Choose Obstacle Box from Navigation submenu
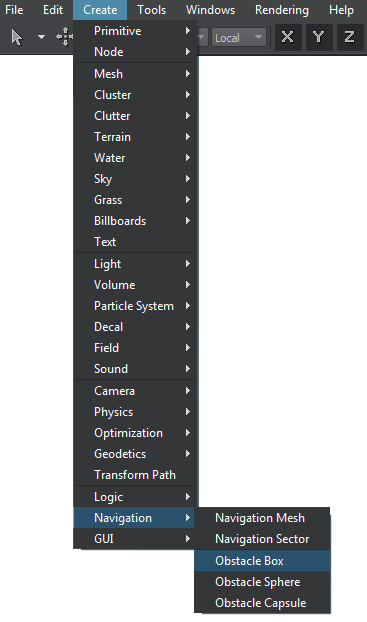 (262, 561)
